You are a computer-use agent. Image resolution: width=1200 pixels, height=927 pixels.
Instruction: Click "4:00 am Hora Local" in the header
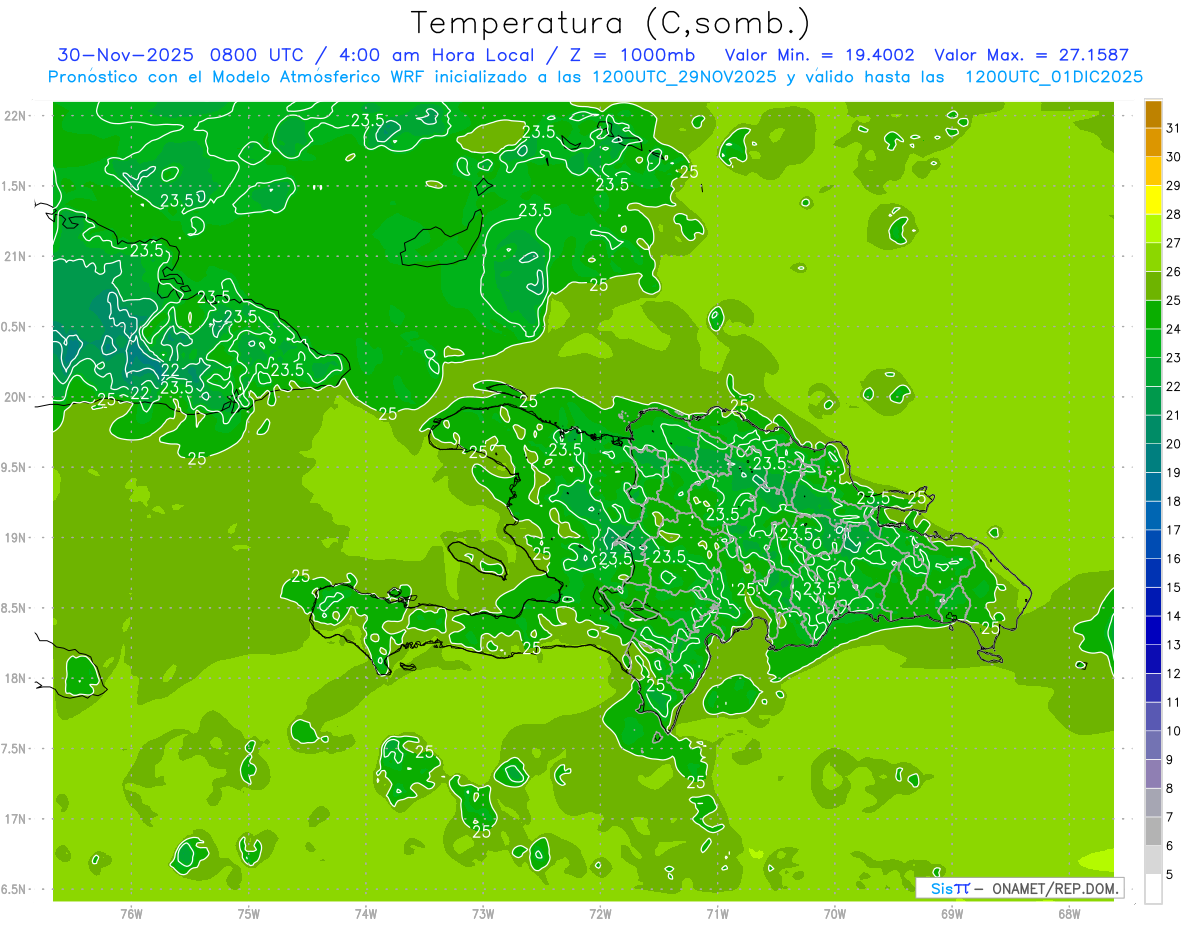(x=435, y=55)
